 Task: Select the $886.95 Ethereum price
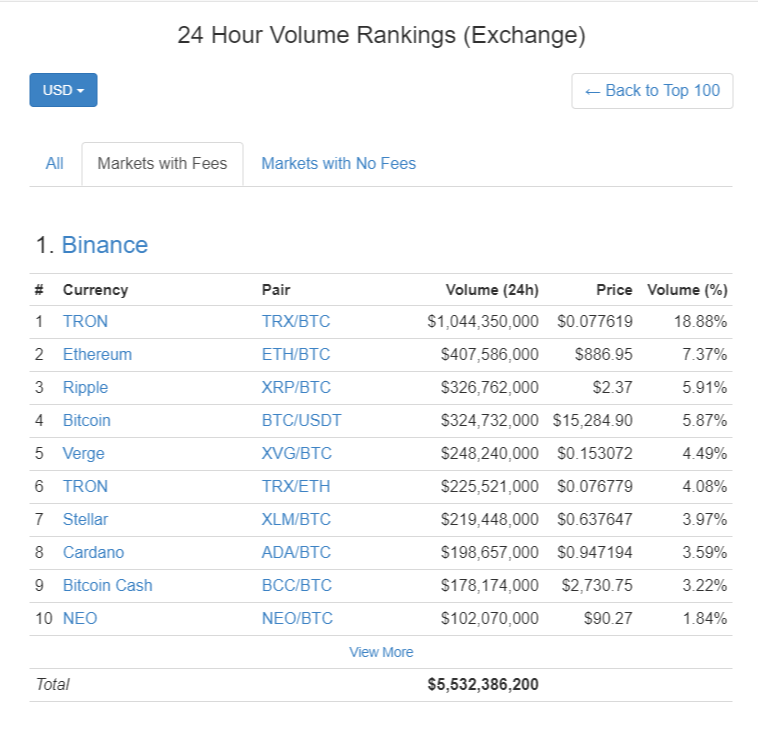(x=604, y=354)
